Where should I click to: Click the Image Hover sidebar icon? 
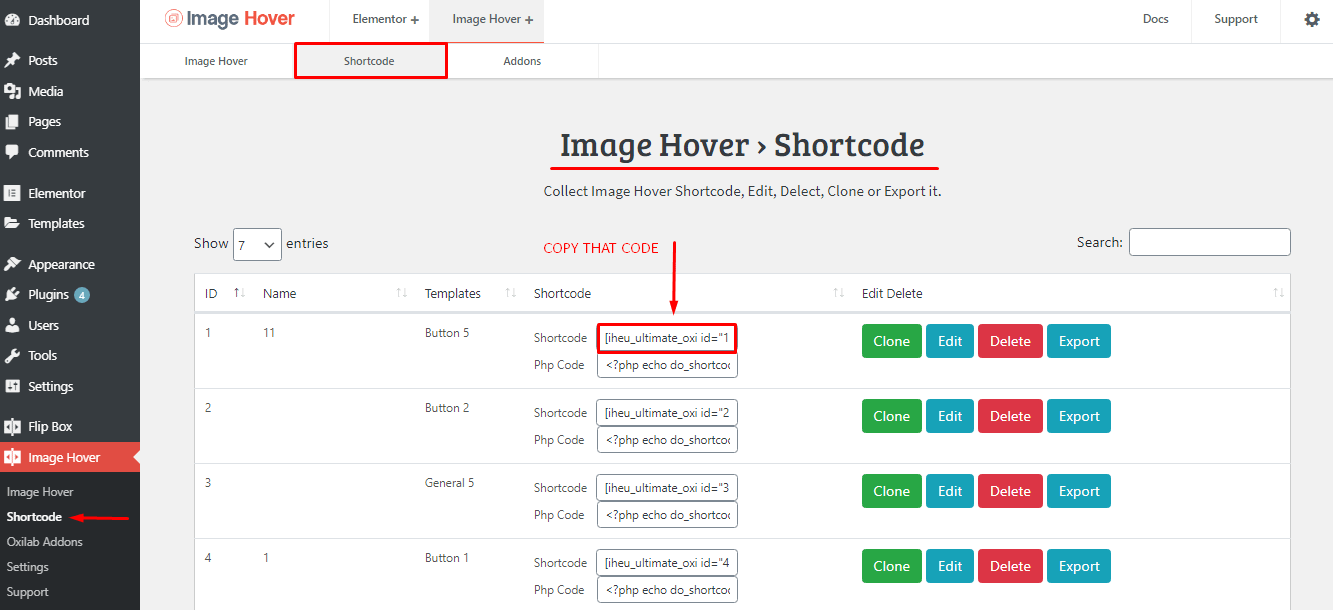12,457
